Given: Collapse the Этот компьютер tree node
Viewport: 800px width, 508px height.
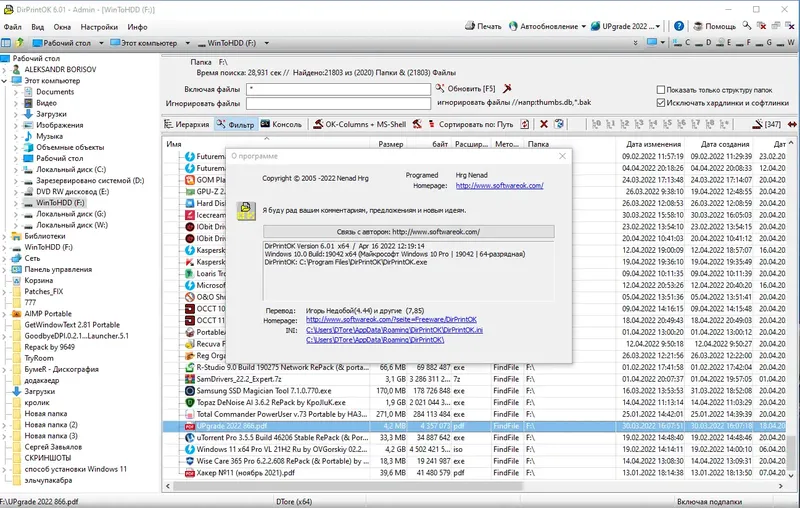Looking at the screenshot, I should [x=5, y=81].
